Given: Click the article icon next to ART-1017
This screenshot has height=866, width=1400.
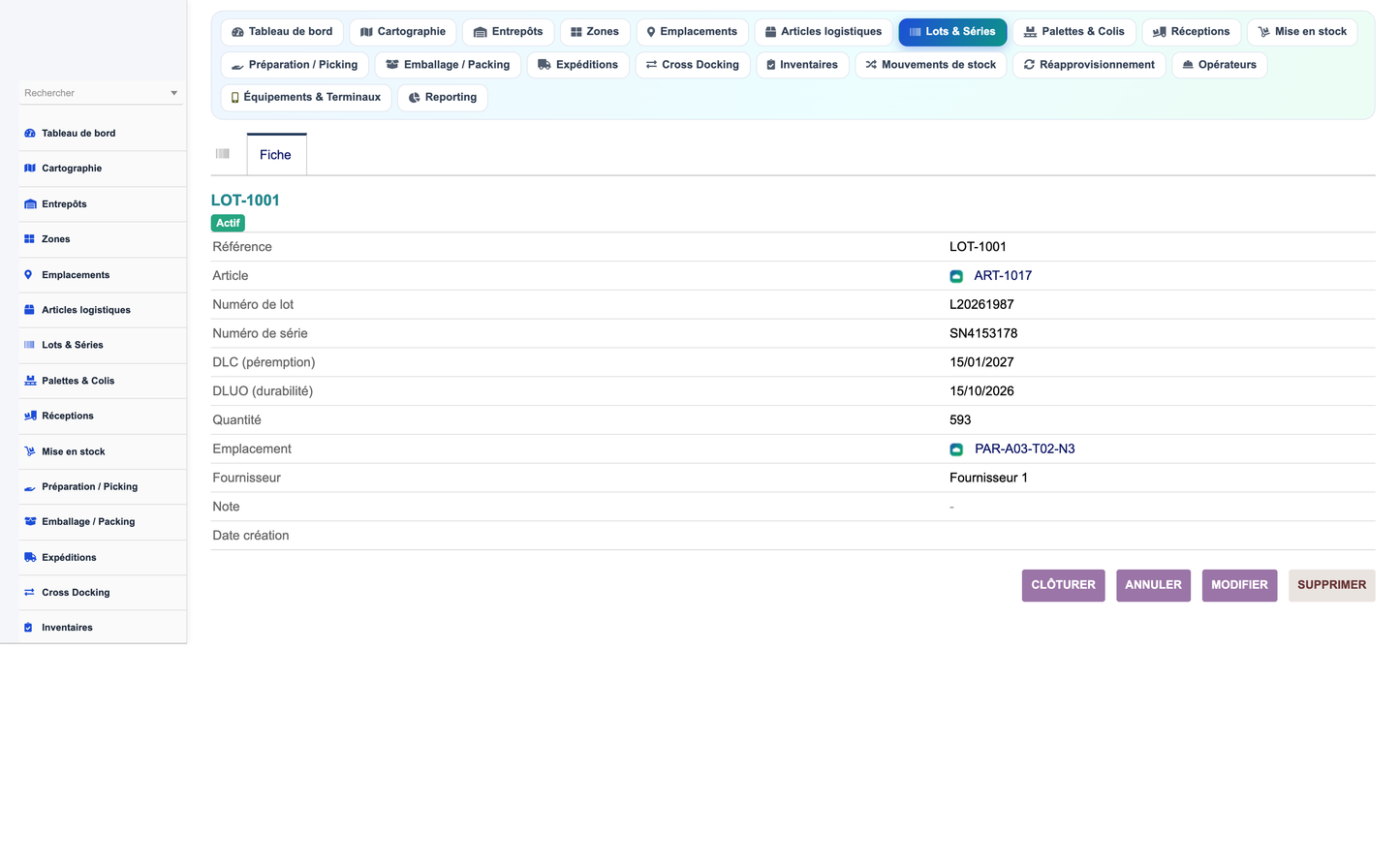Looking at the screenshot, I should [x=956, y=276].
